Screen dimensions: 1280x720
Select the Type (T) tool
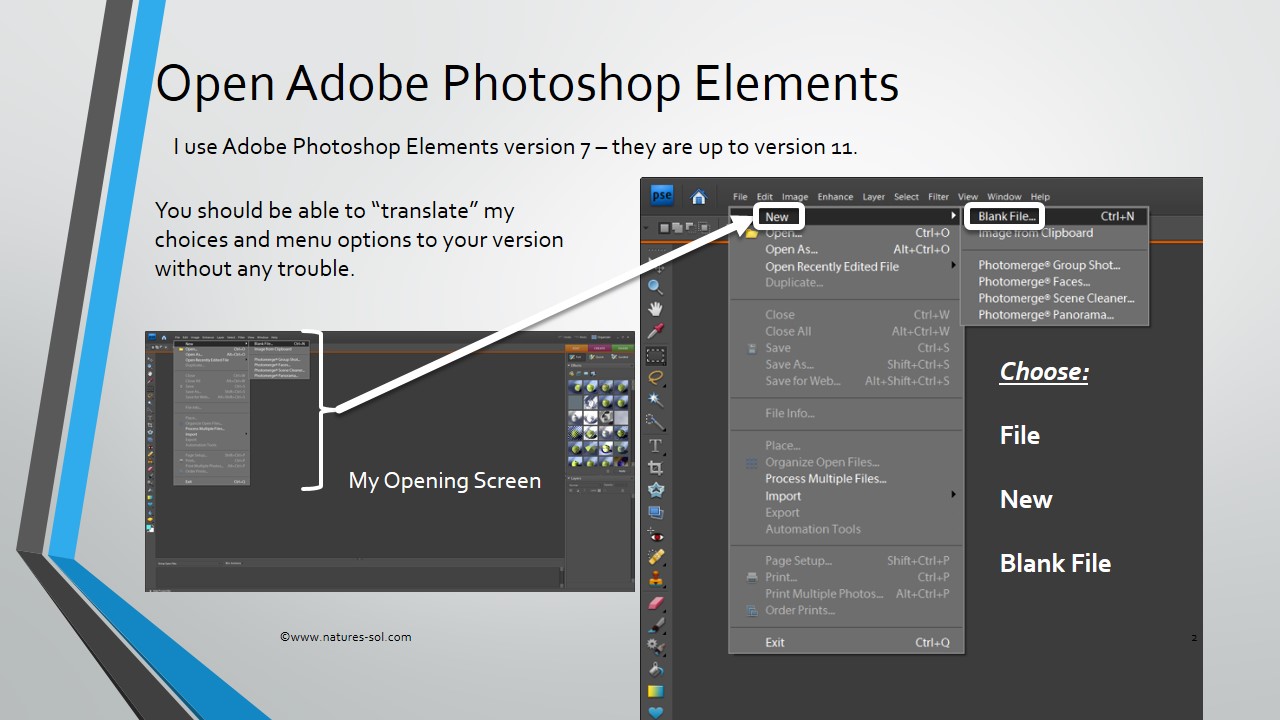(655, 445)
